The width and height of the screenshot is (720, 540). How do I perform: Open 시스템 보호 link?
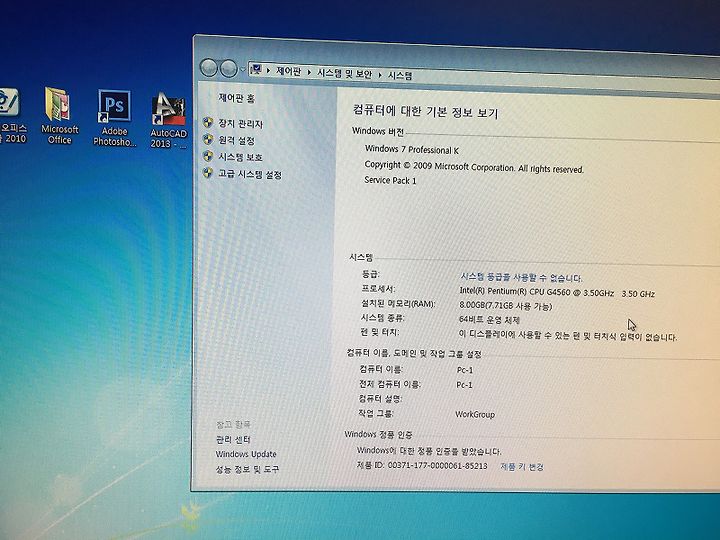click(x=240, y=157)
